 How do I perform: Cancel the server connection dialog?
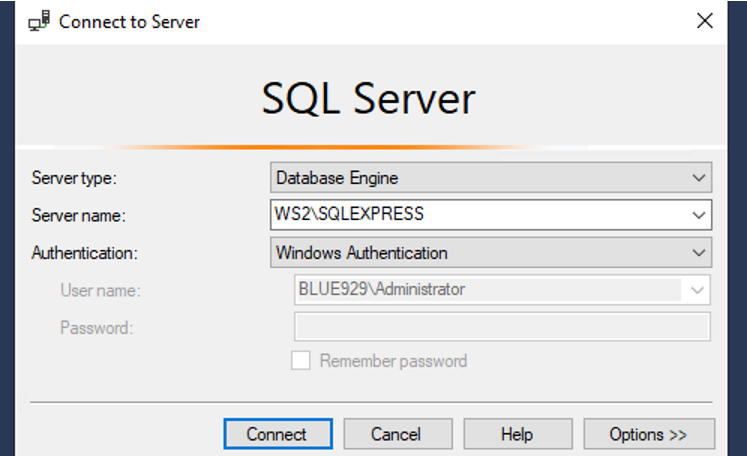point(396,434)
